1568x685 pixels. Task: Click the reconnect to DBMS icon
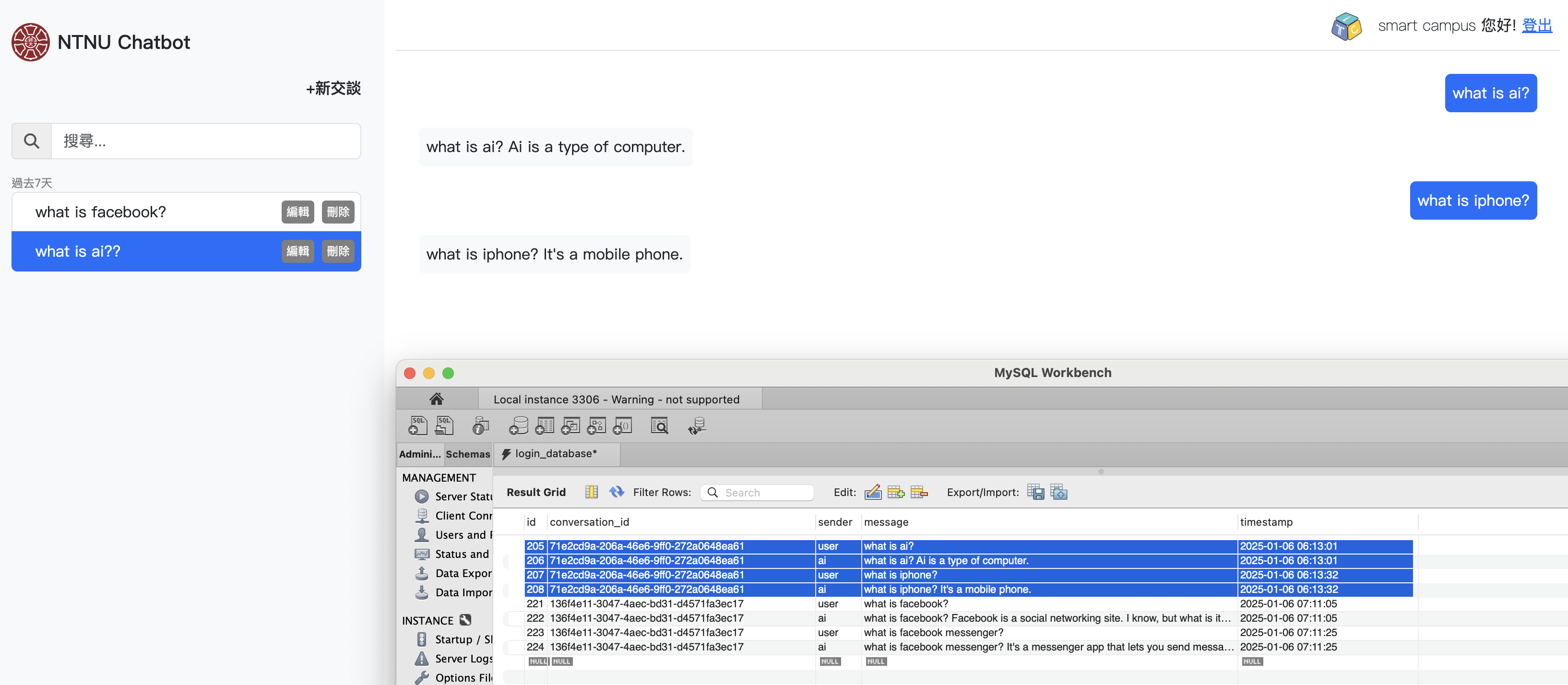click(x=697, y=426)
